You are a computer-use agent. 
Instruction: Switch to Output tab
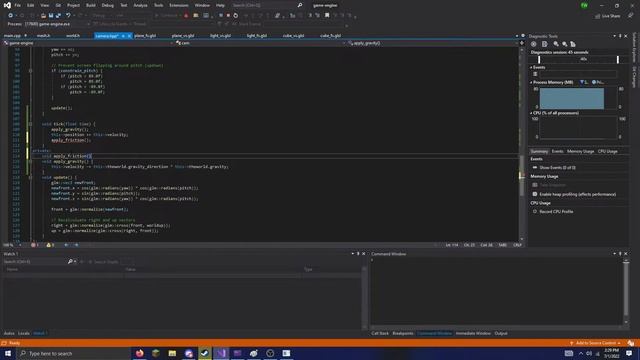click(501, 333)
